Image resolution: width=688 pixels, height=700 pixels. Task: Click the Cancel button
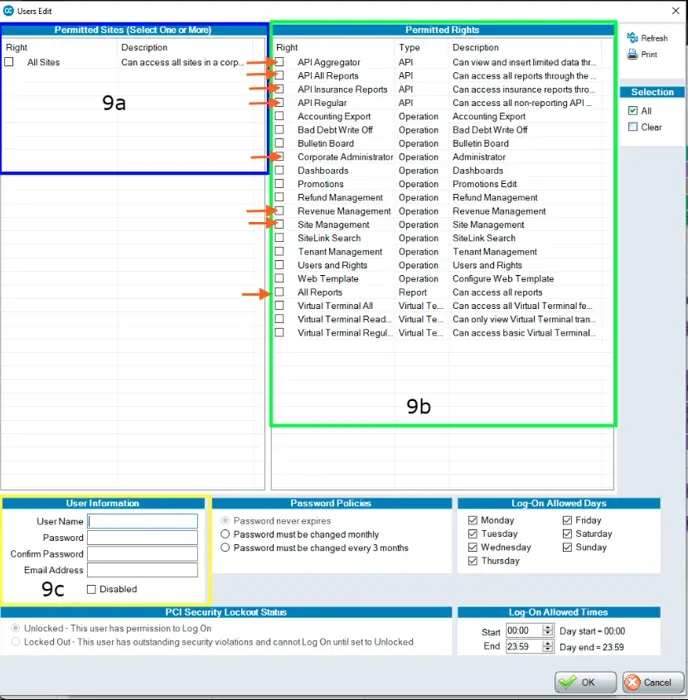coord(653,682)
